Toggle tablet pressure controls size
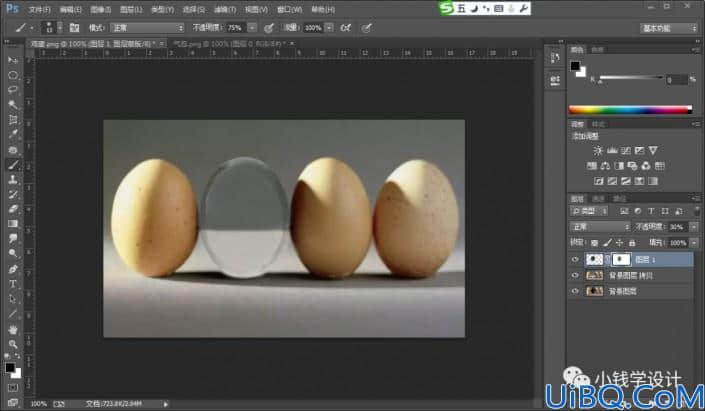Image resolution: width=705 pixels, height=411 pixels. tap(367, 28)
